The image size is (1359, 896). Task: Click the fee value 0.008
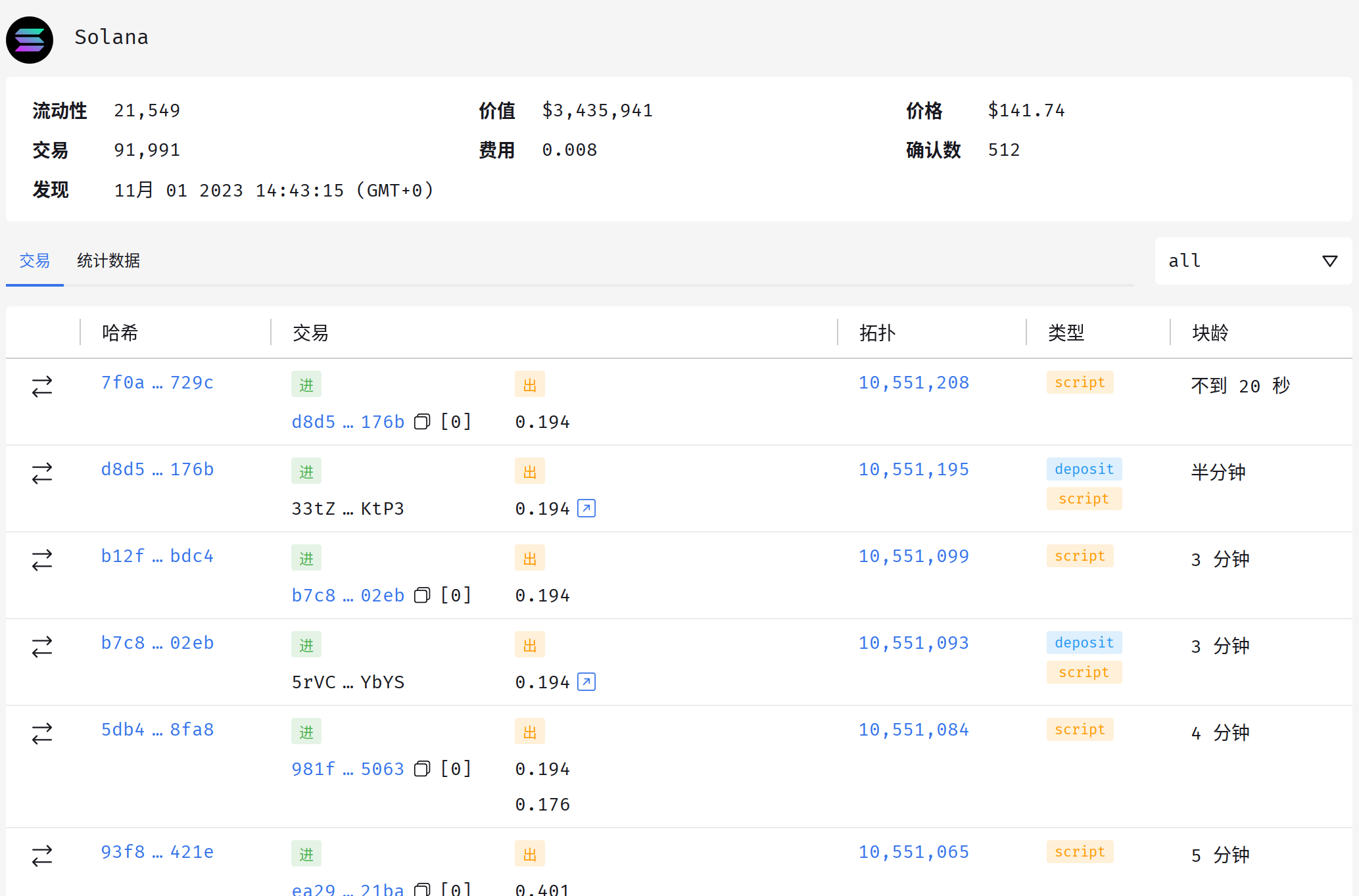[x=569, y=150]
